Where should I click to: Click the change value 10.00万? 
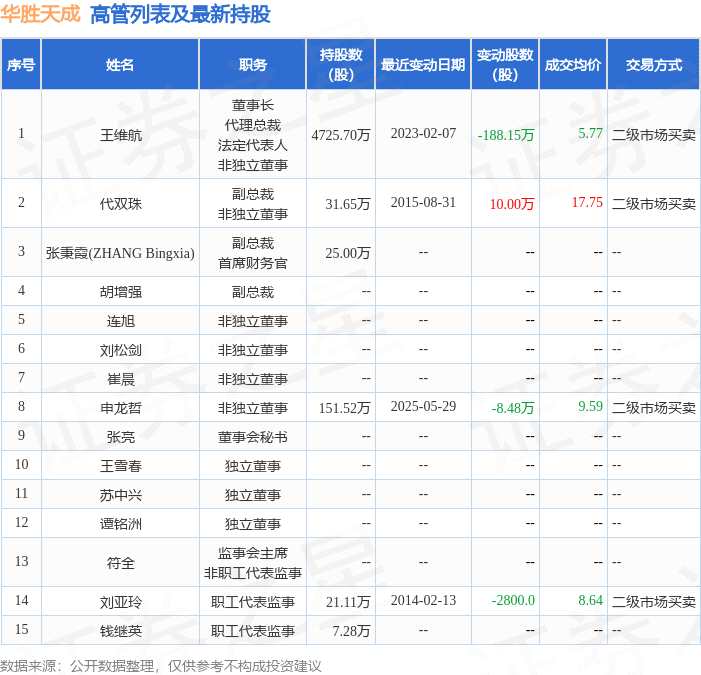512,204
